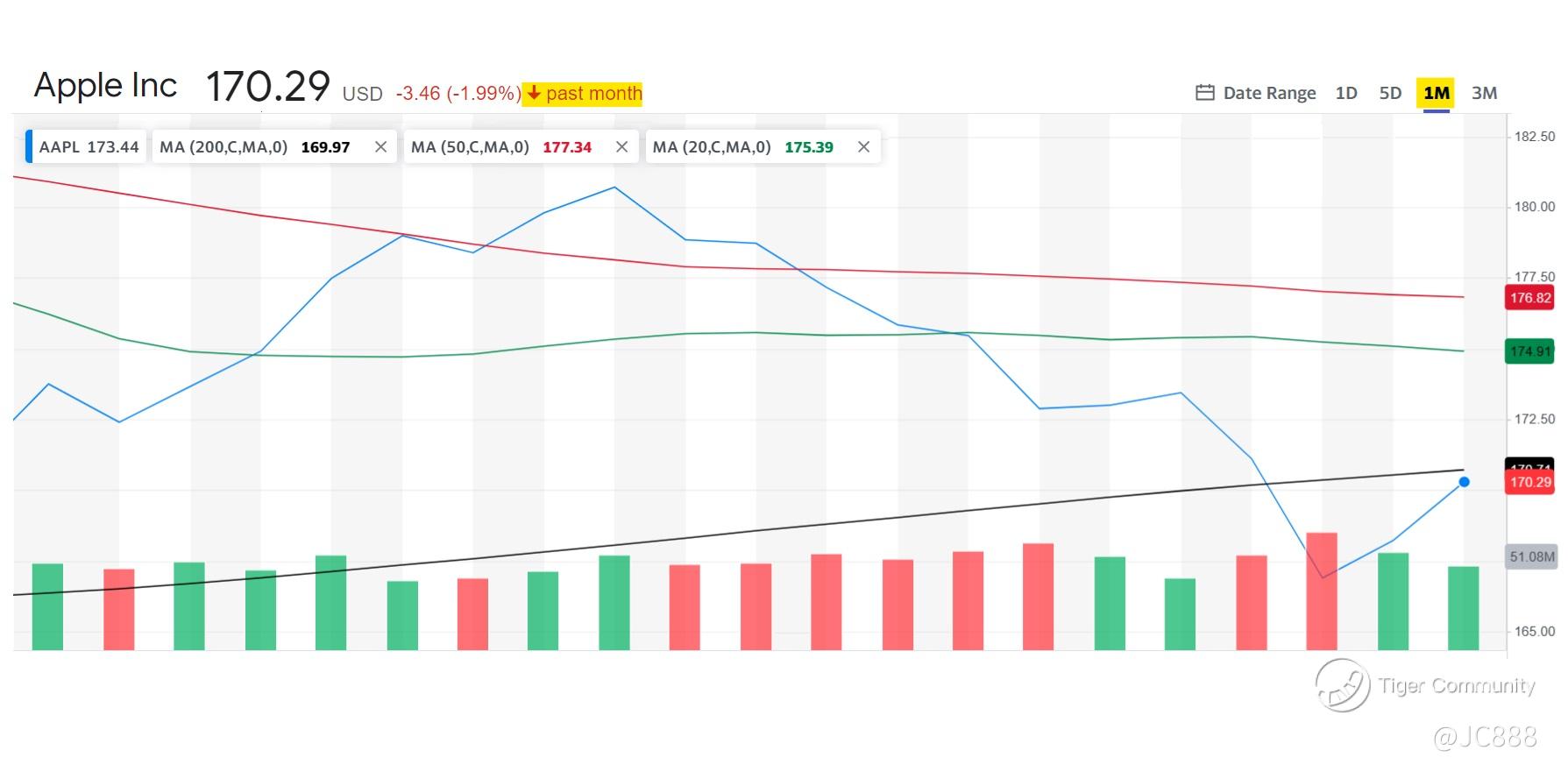Screen dimensions: 1568x772
Task: Click the 51.08M volume axis tag
Action: pos(1531,556)
